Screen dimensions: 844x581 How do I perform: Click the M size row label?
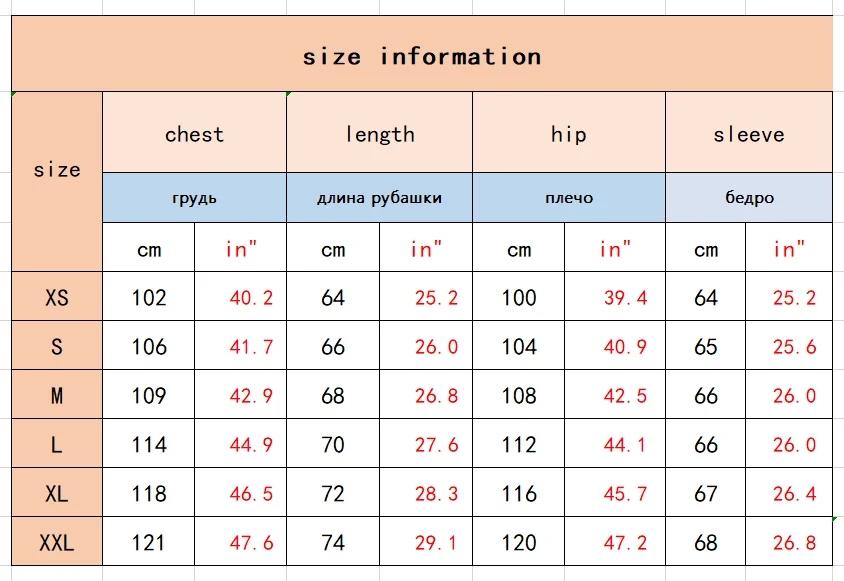click(57, 396)
